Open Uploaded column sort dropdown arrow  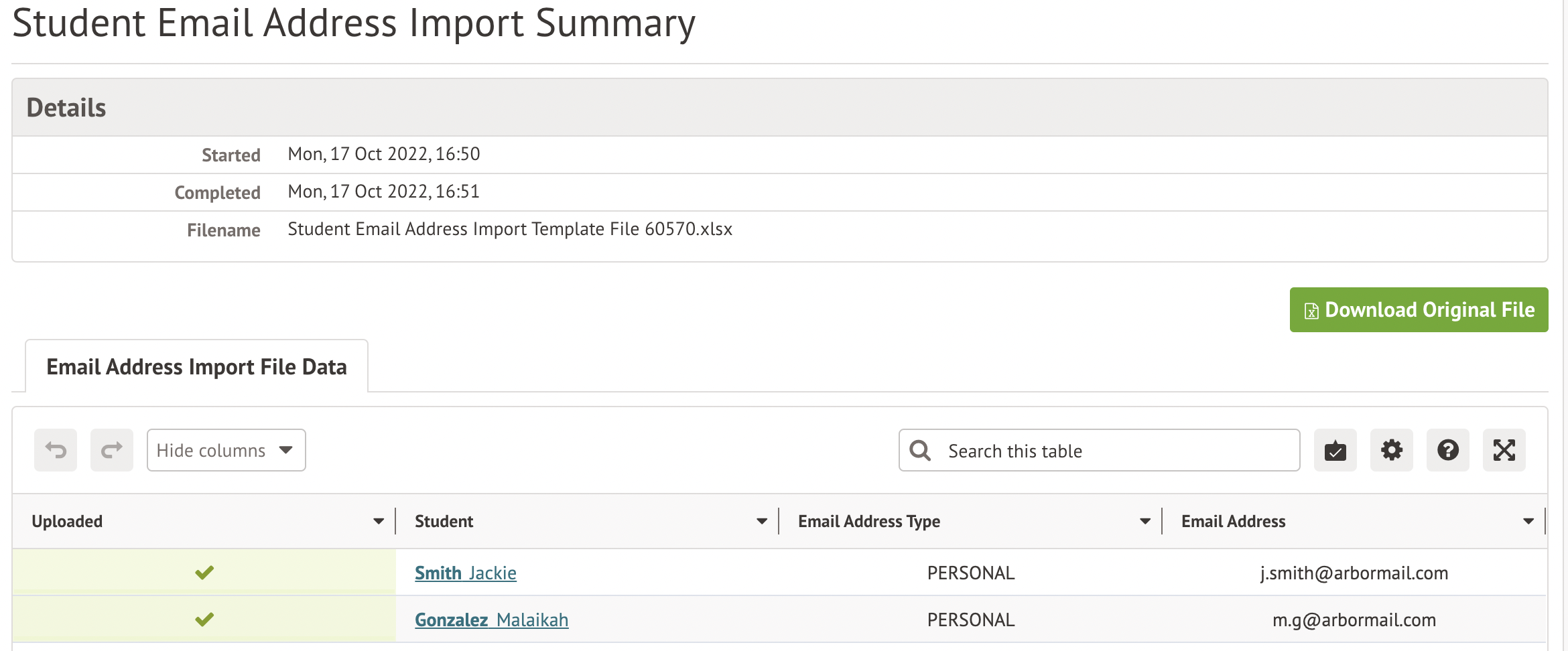[x=379, y=522]
